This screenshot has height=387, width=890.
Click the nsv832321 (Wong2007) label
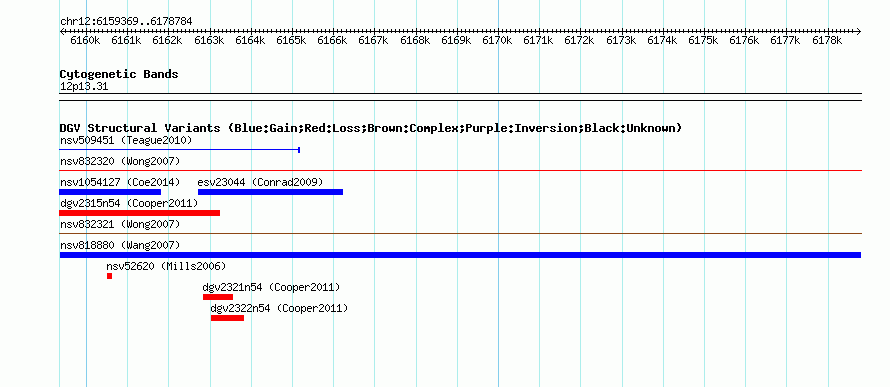coord(120,224)
